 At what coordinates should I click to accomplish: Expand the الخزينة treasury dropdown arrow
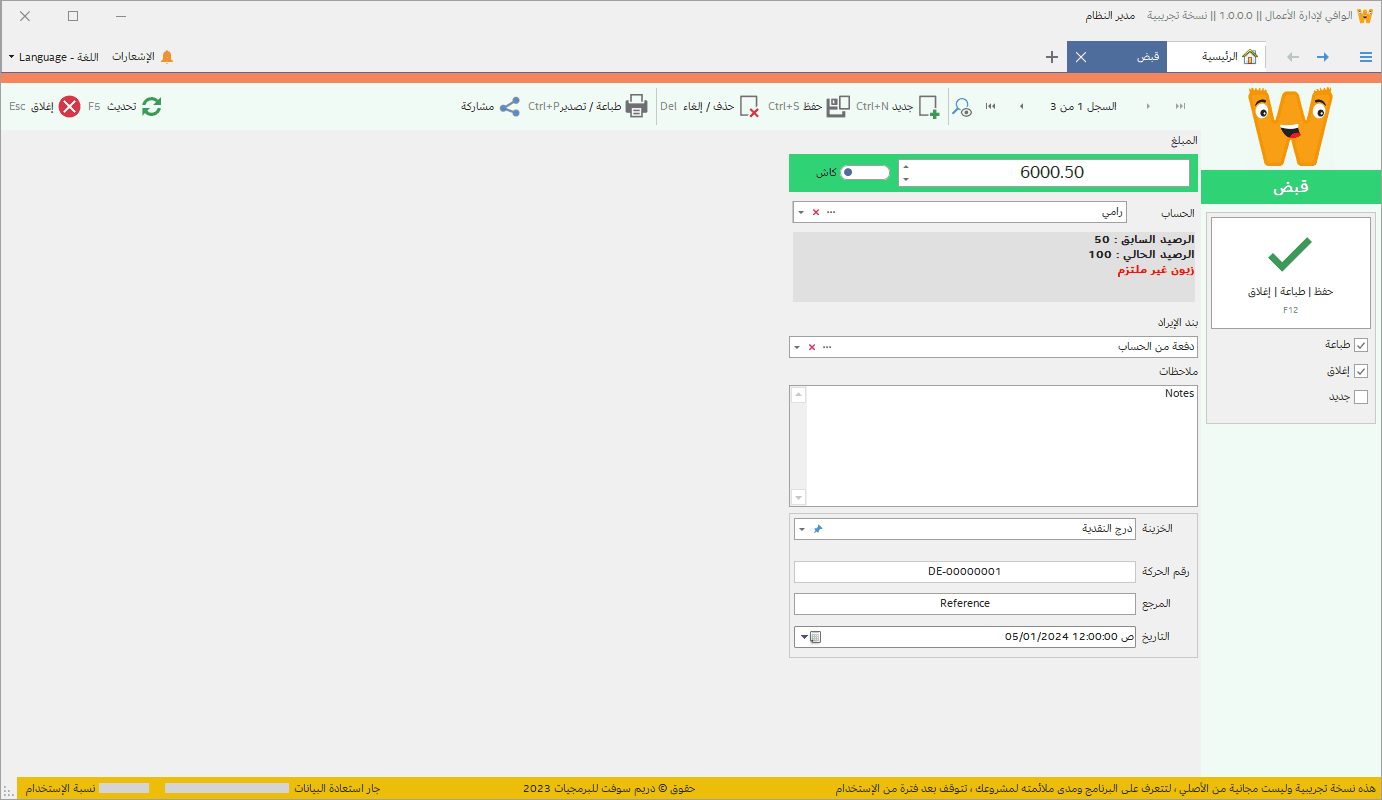pyautogui.click(x=801, y=528)
